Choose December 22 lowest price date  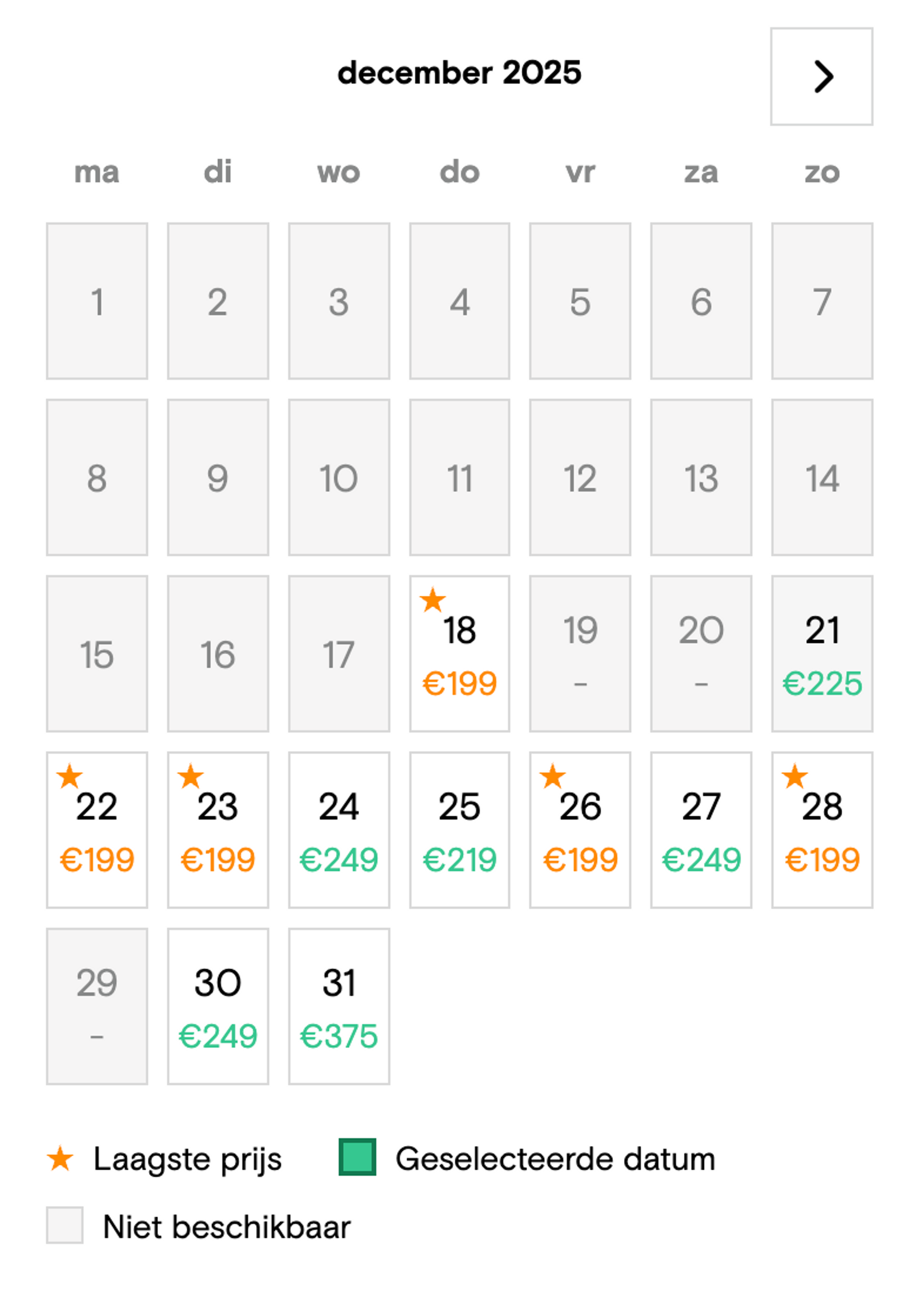pyautogui.click(x=97, y=830)
